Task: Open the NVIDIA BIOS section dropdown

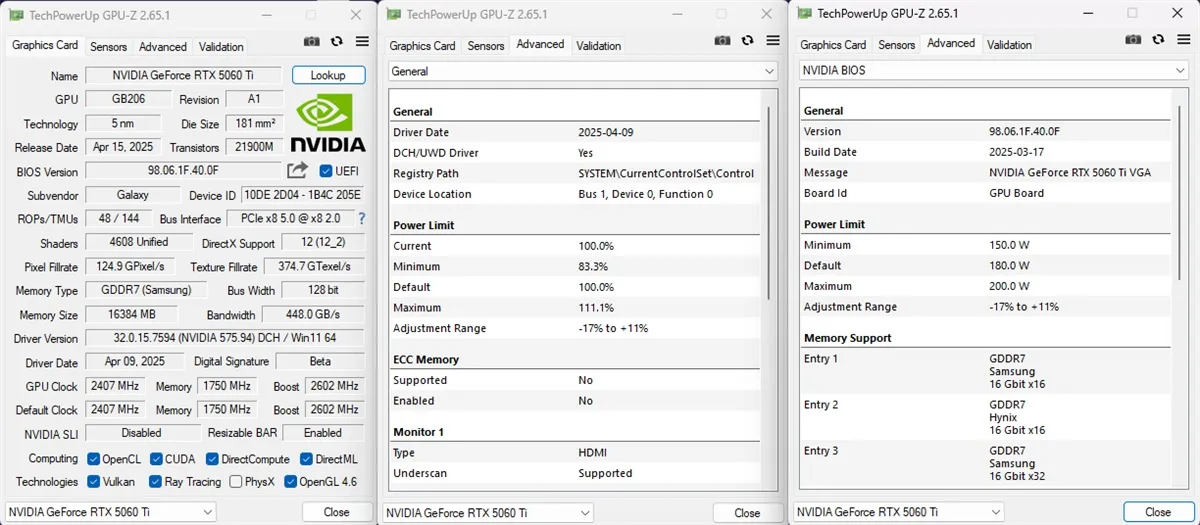Action: (993, 71)
